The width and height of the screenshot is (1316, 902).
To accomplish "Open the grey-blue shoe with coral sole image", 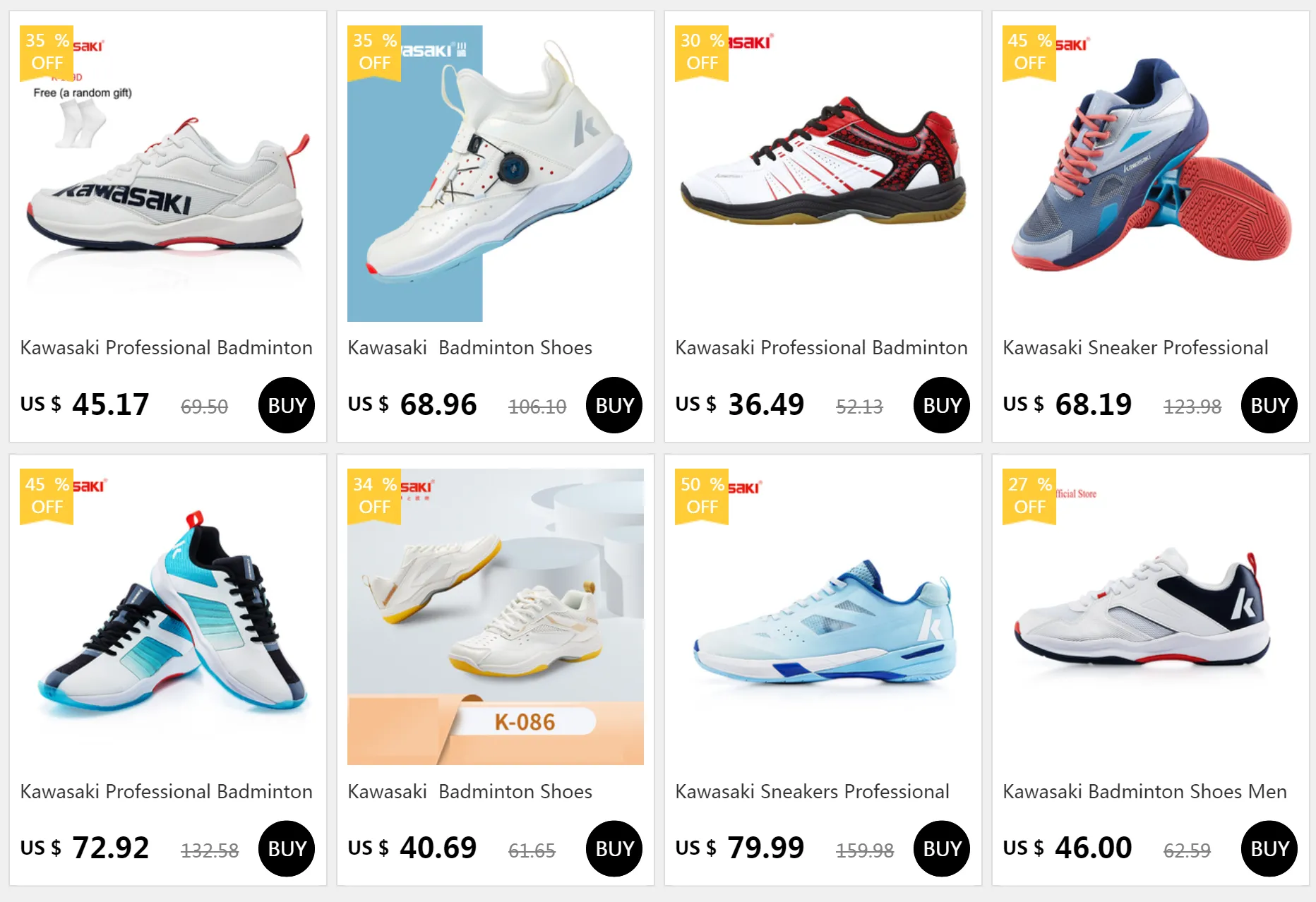I will [x=1151, y=174].
